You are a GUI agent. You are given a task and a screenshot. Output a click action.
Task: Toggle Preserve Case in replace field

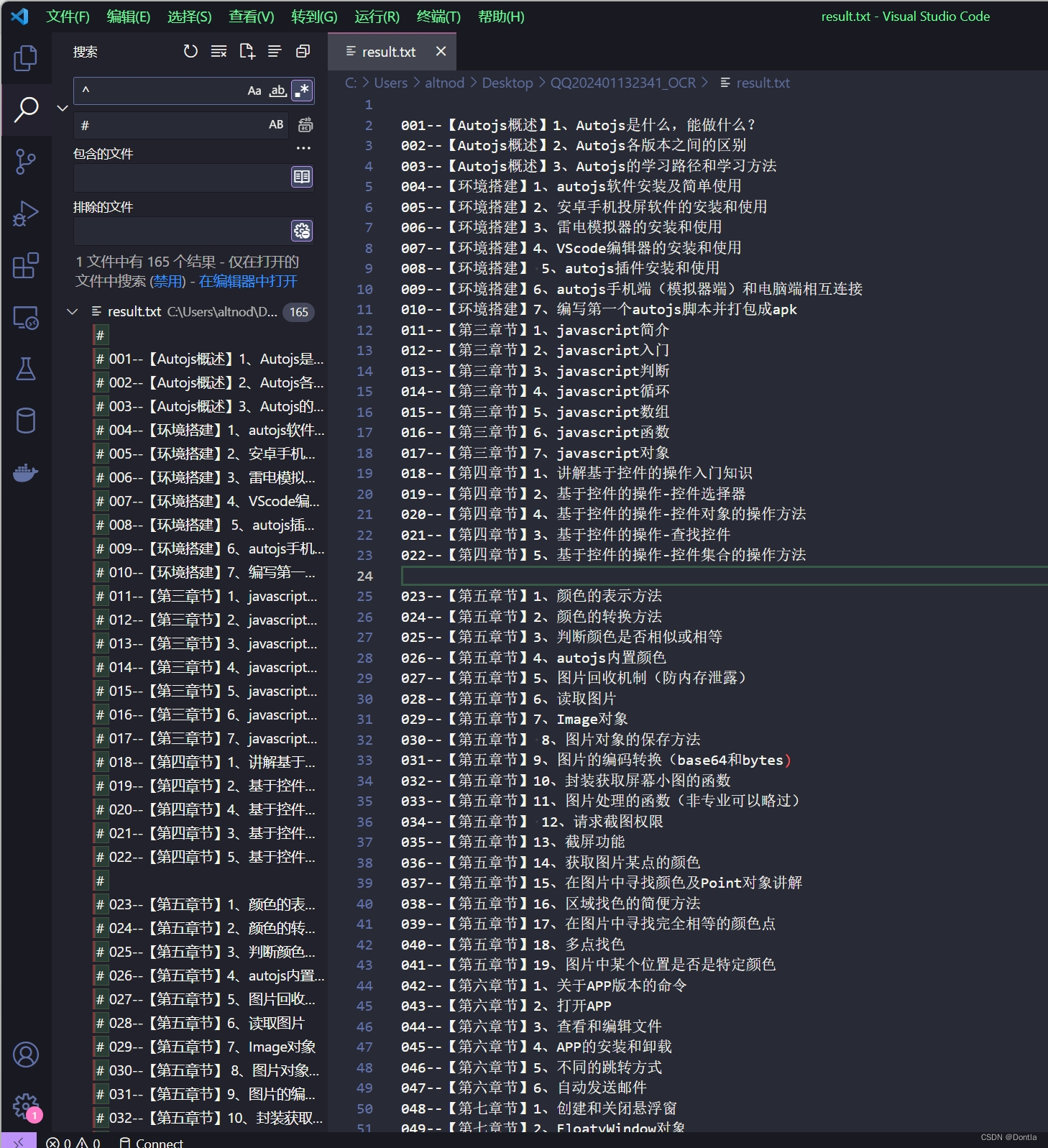[x=276, y=125]
